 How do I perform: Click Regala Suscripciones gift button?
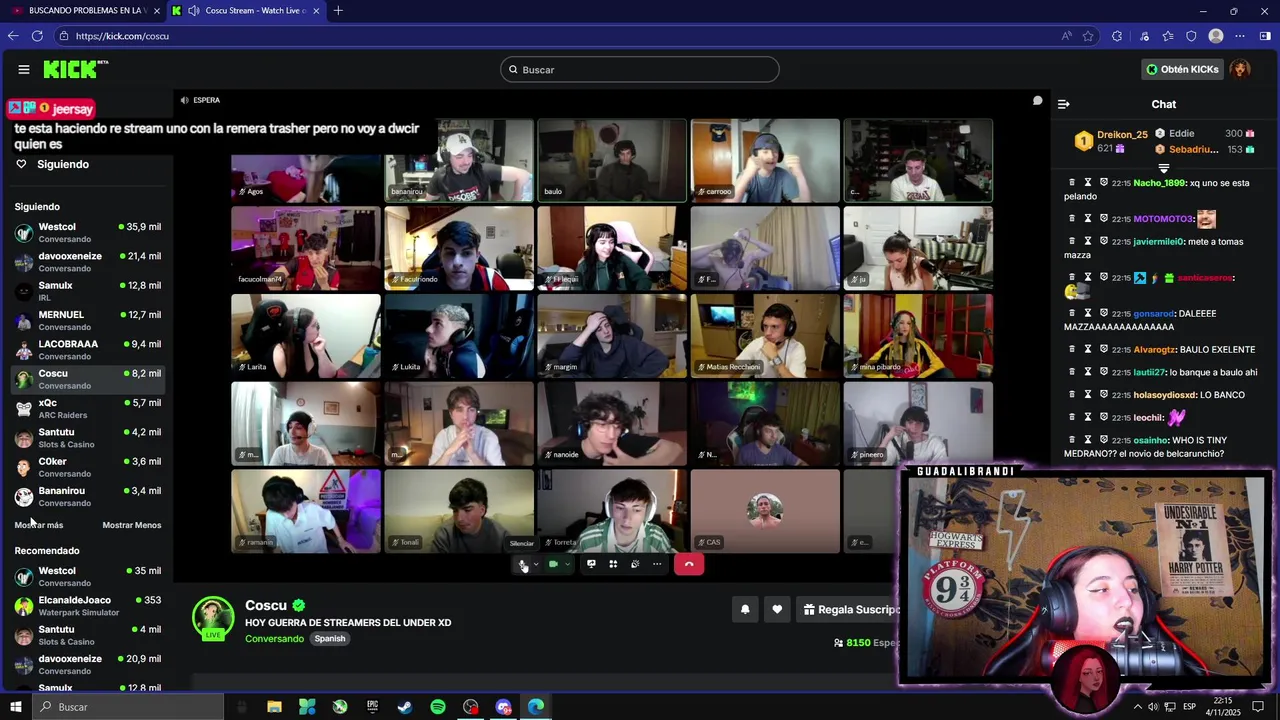(x=850, y=609)
